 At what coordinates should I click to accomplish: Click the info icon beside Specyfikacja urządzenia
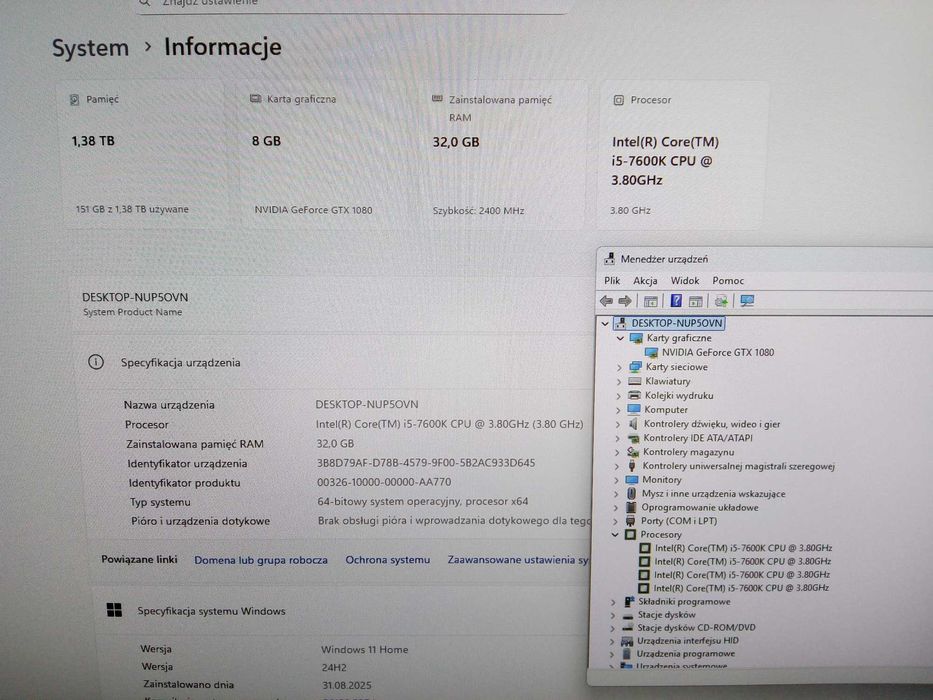(x=96, y=362)
